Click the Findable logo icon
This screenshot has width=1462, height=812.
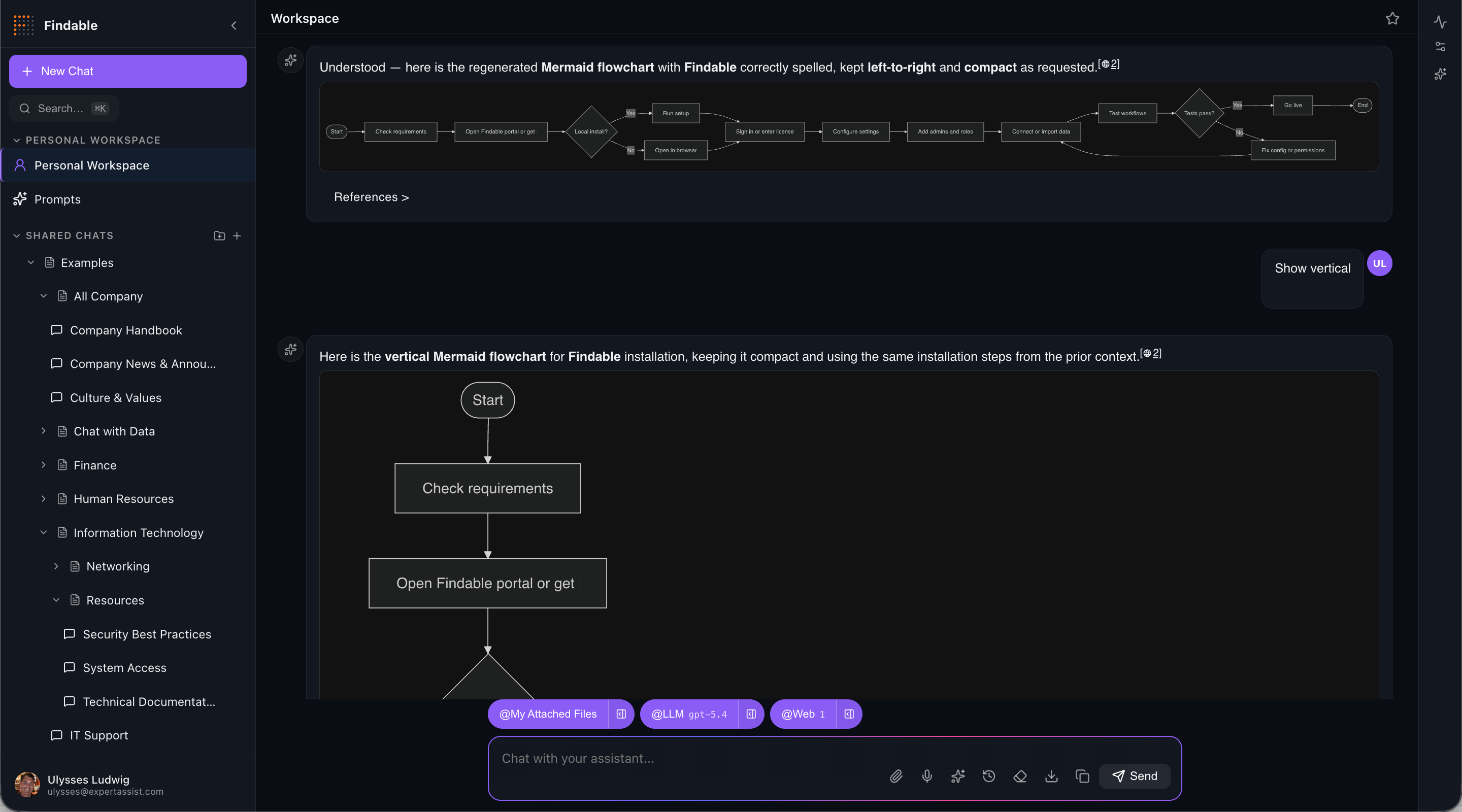click(23, 25)
